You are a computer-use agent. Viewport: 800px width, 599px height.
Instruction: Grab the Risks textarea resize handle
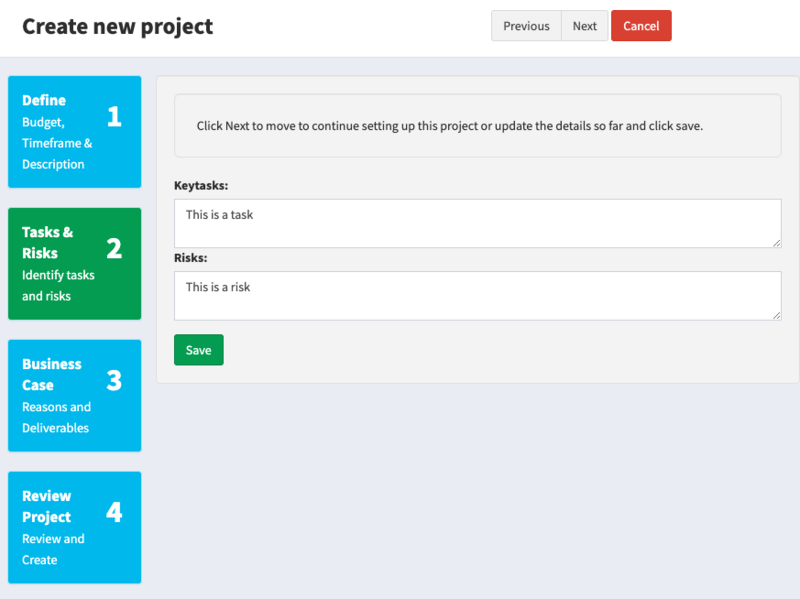point(777,316)
